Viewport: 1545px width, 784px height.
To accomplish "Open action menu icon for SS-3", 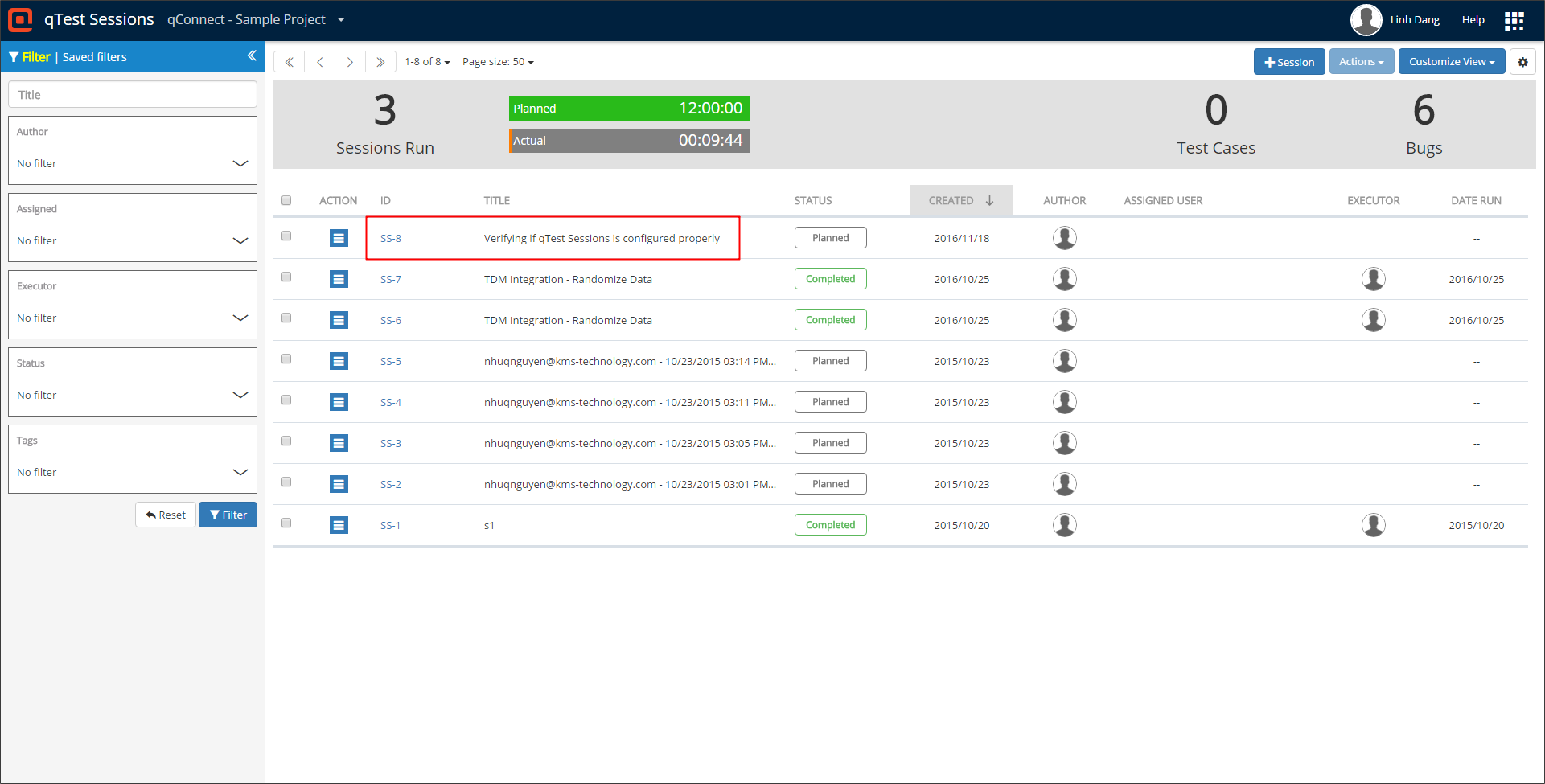I will tap(339, 443).
